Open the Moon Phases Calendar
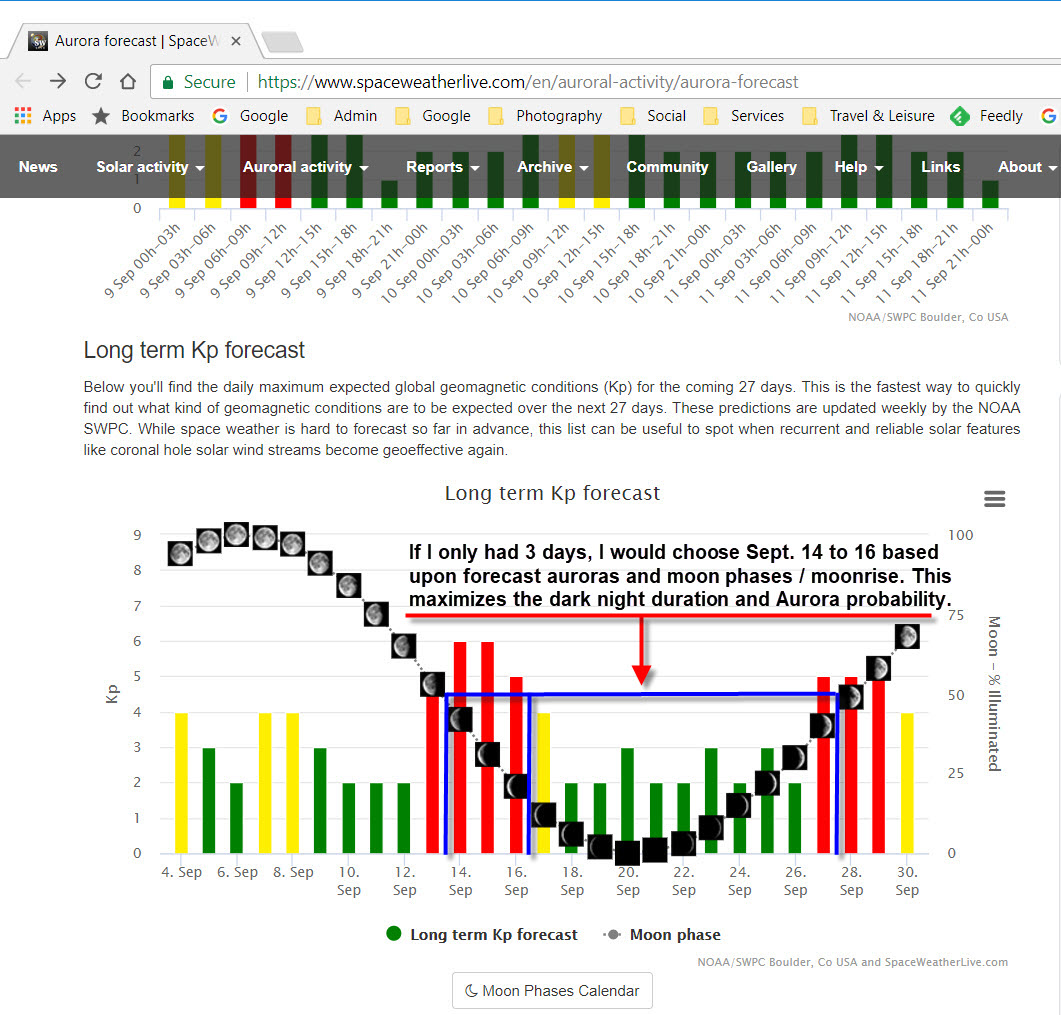 (552, 991)
